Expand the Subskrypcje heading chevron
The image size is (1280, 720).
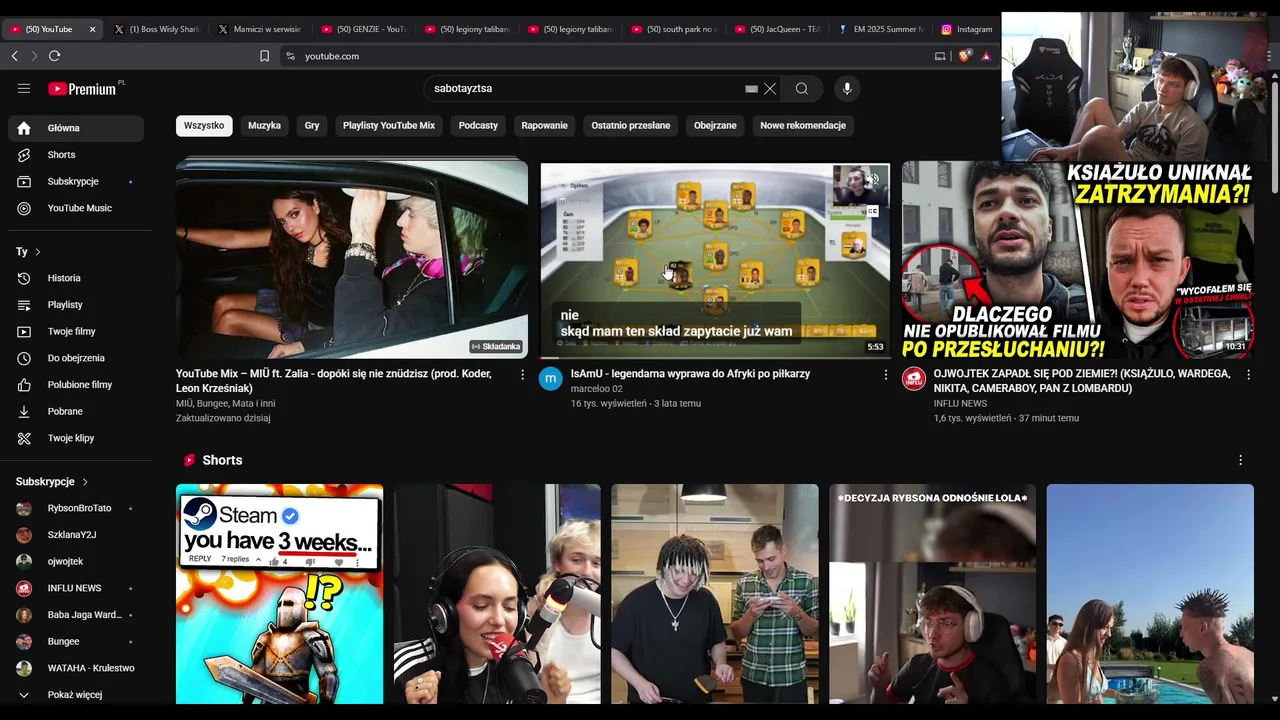(x=85, y=482)
